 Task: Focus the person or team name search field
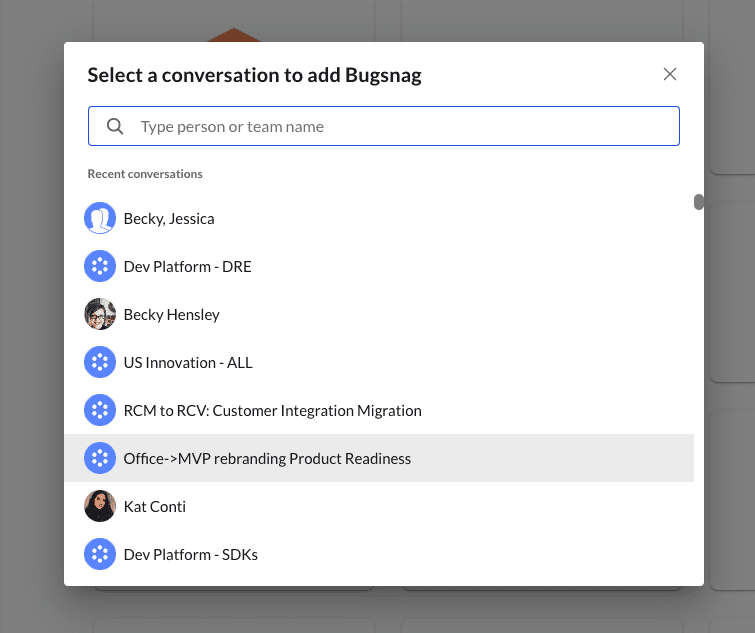[400, 127]
